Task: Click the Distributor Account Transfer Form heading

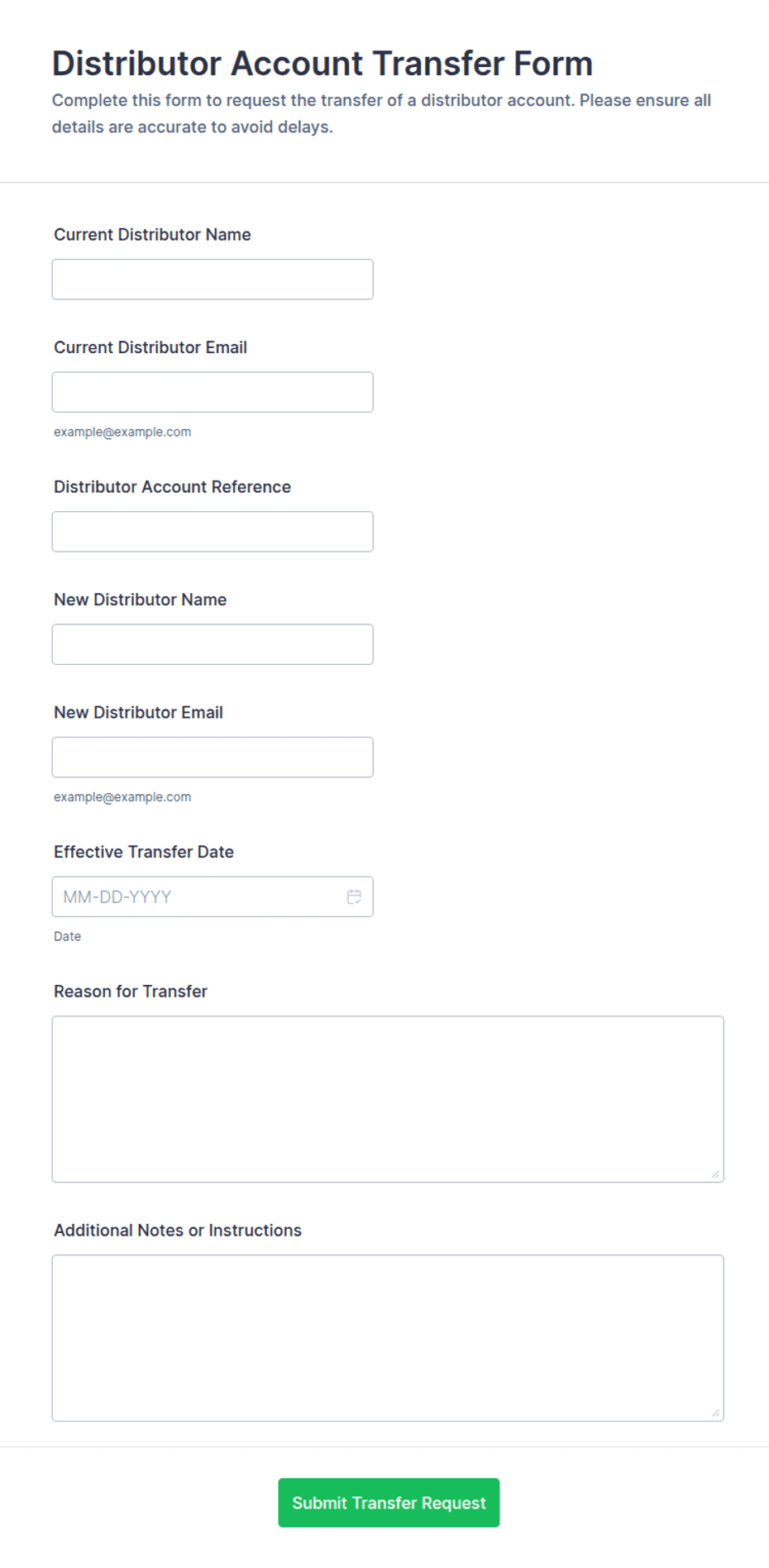Action: [322, 64]
